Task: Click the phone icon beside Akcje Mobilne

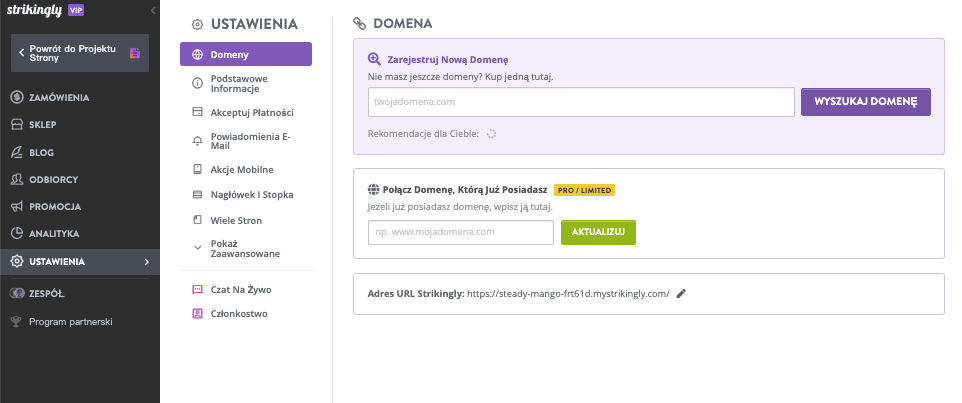Action: [198, 169]
